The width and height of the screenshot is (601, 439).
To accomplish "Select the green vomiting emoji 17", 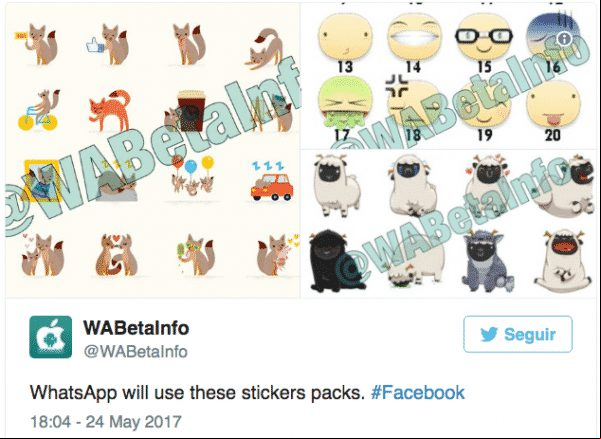I will (346, 103).
